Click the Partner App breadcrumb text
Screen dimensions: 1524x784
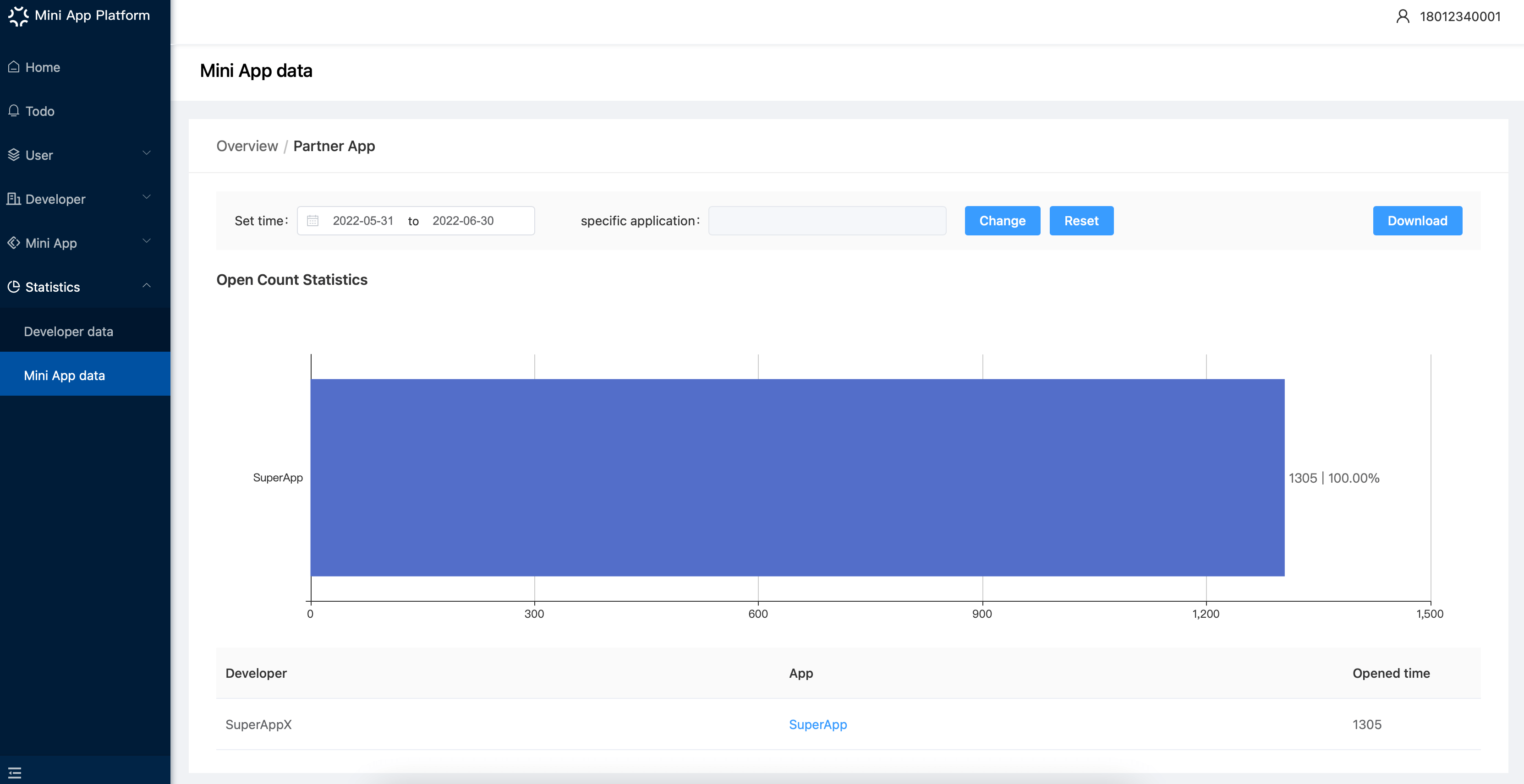pos(334,146)
